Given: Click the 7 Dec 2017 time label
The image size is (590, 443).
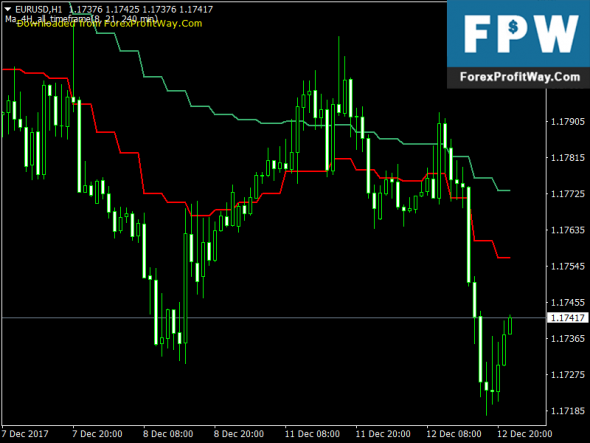Looking at the screenshot, I should (x=25, y=434).
